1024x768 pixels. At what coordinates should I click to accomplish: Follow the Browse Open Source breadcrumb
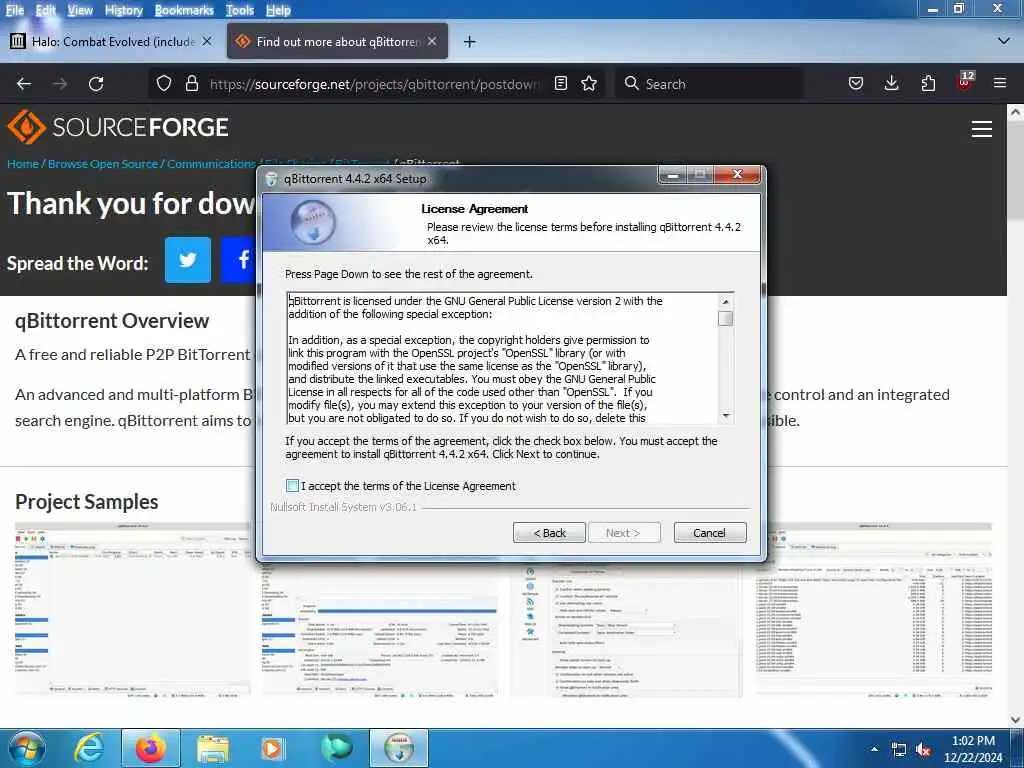pos(103,164)
